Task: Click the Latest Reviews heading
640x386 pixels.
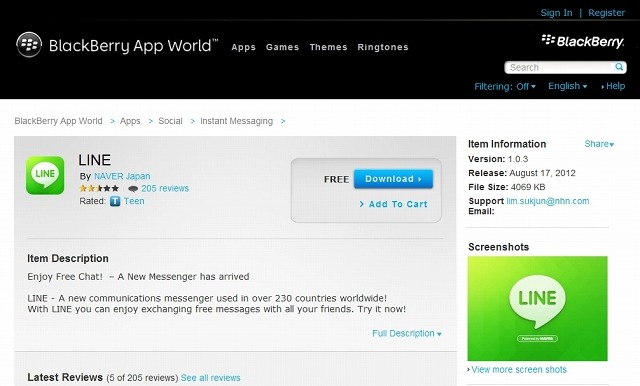Action: pyautogui.click(x=65, y=377)
